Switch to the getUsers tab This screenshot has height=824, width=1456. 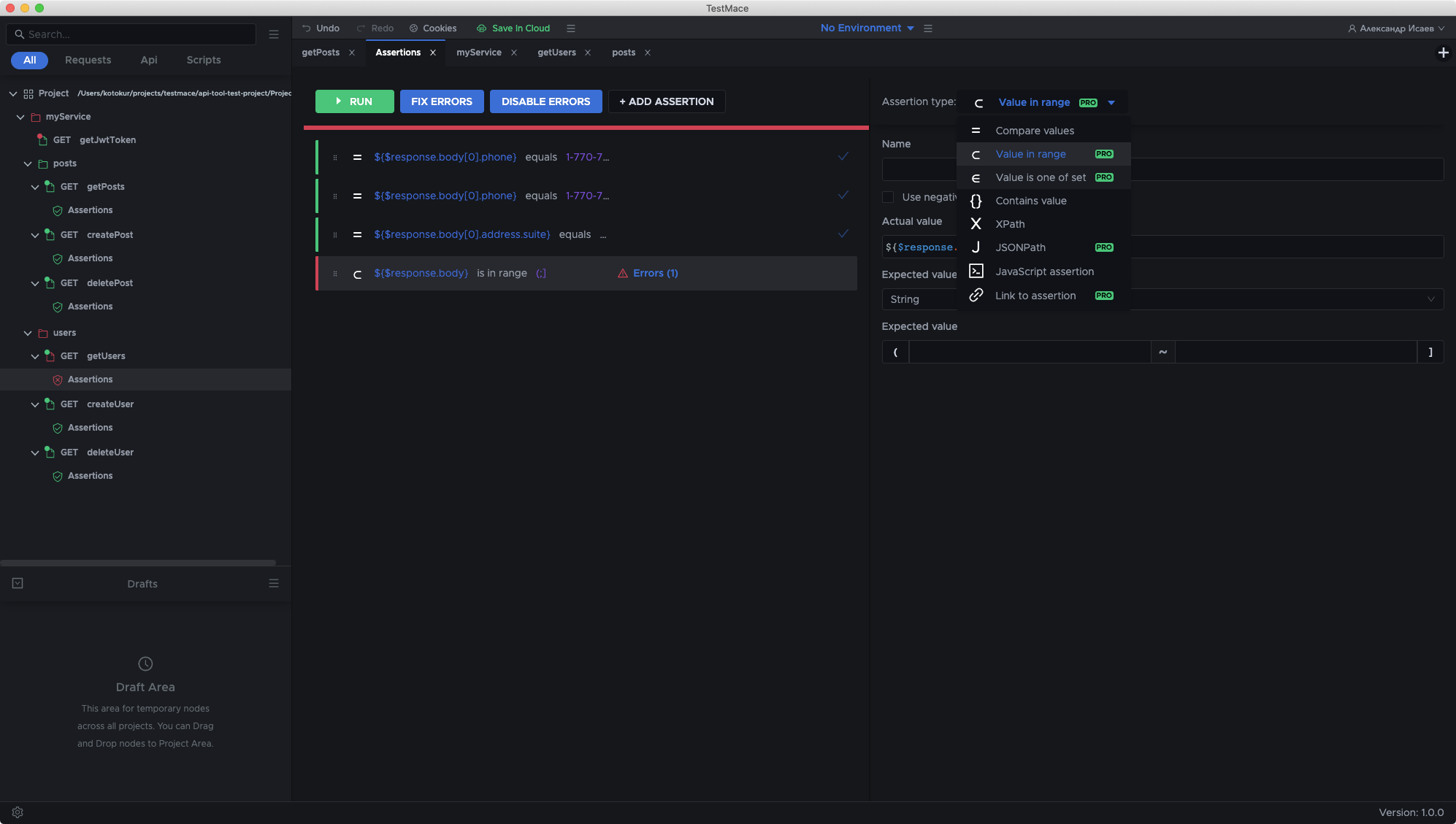(x=556, y=53)
